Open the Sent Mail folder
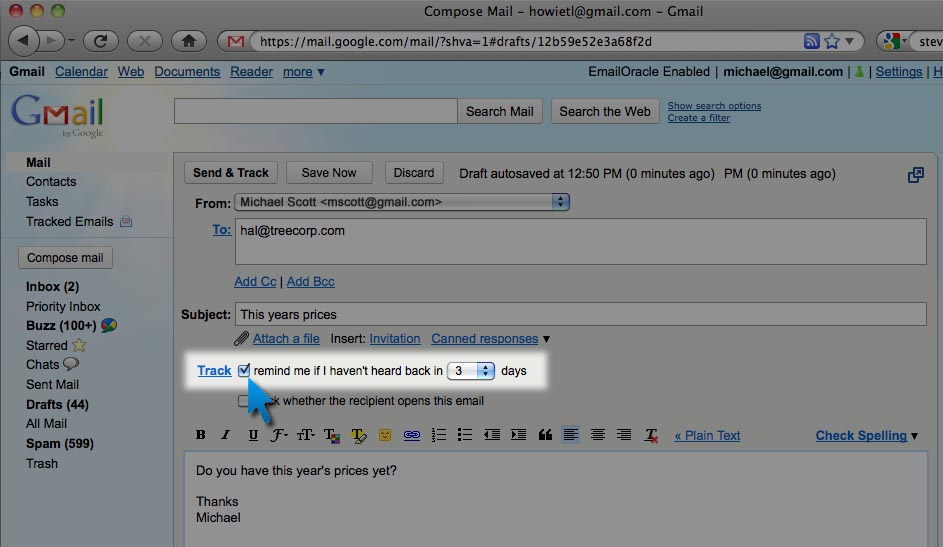This screenshot has height=547, width=943. pyautogui.click(x=52, y=385)
